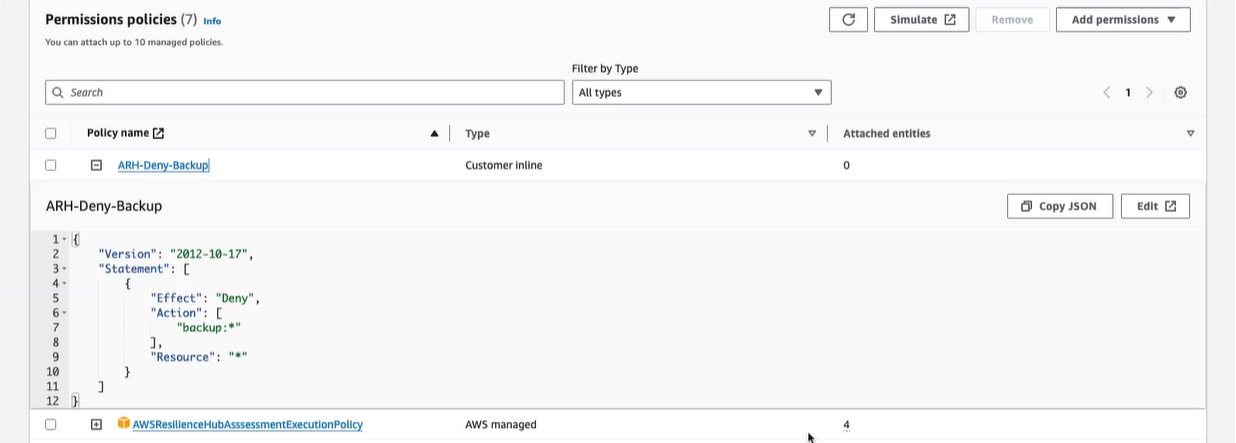Click the magnifier icon in Search box
This screenshot has height=443, width=1236.
click(x=58, y=92)
